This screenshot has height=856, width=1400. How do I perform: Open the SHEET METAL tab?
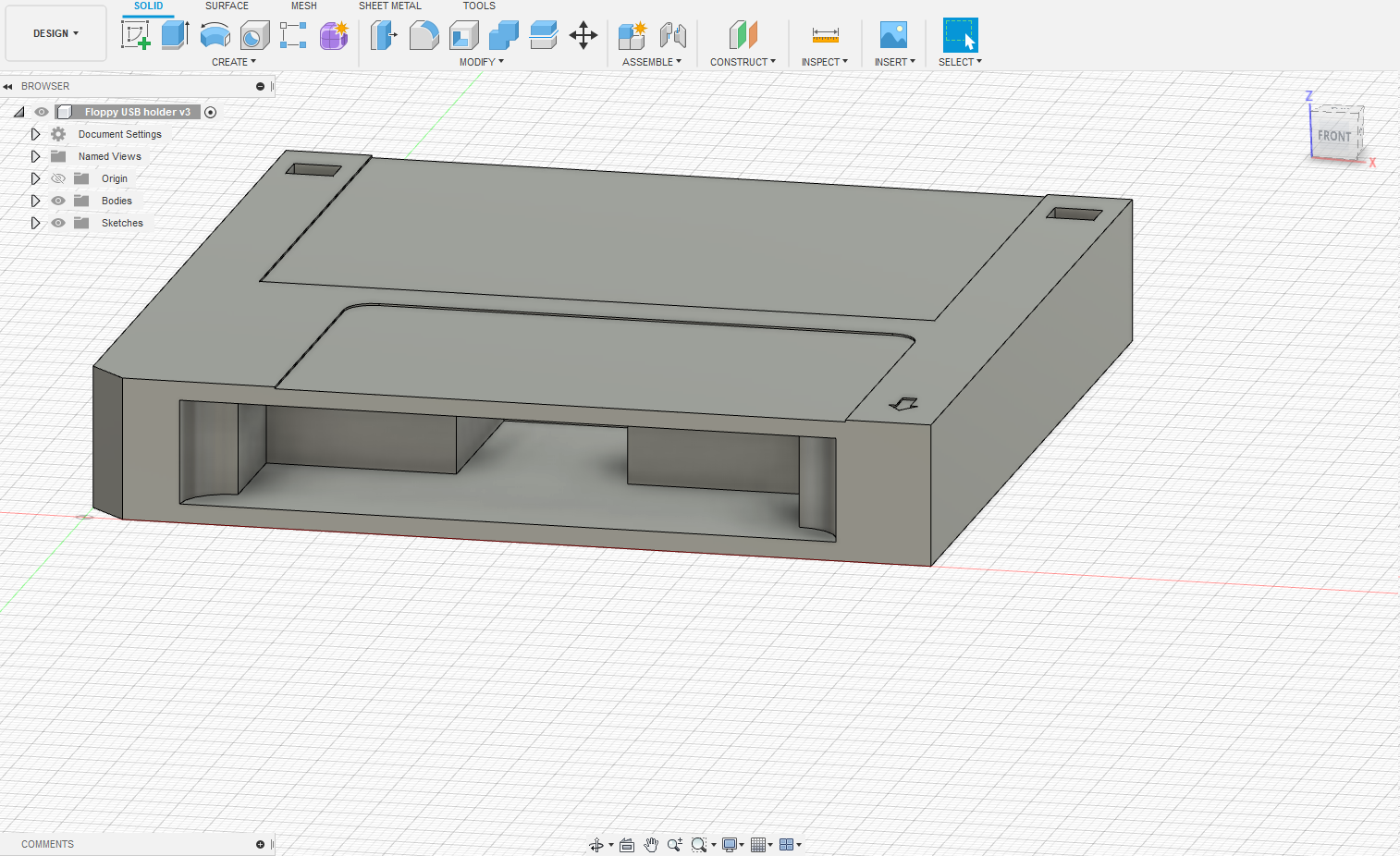pos(389,6)
